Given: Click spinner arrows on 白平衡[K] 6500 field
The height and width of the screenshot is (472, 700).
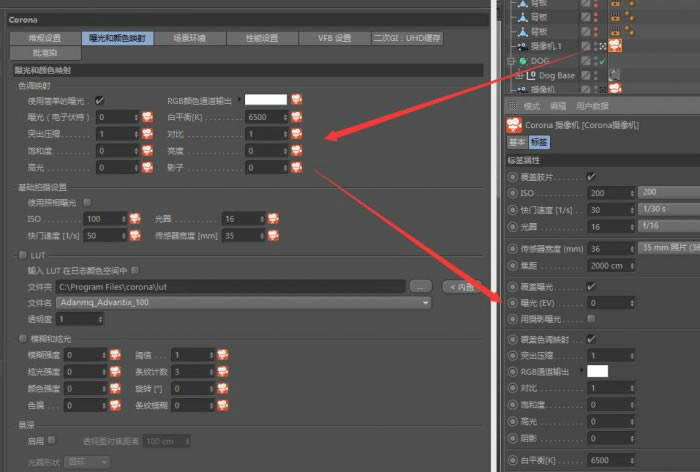Looking at the screenshot, I should coord(285,117).
